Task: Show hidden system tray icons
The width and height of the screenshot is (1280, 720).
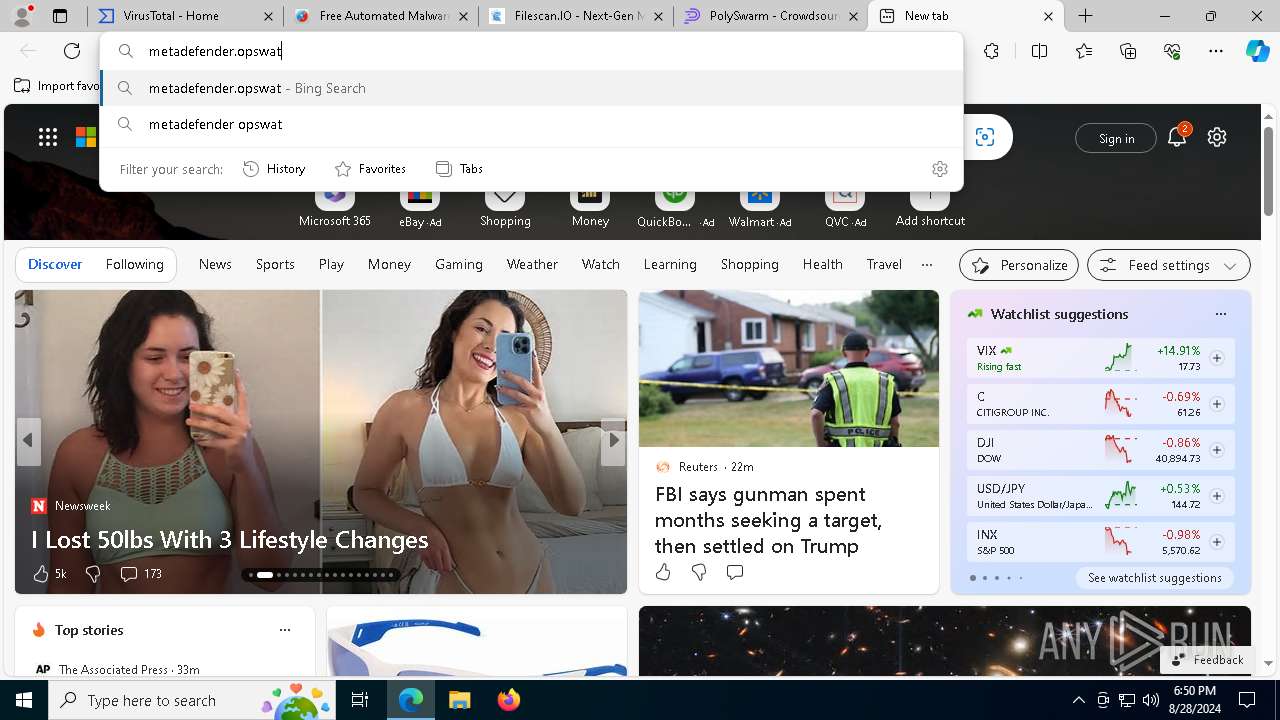Action: (1078, 700)
